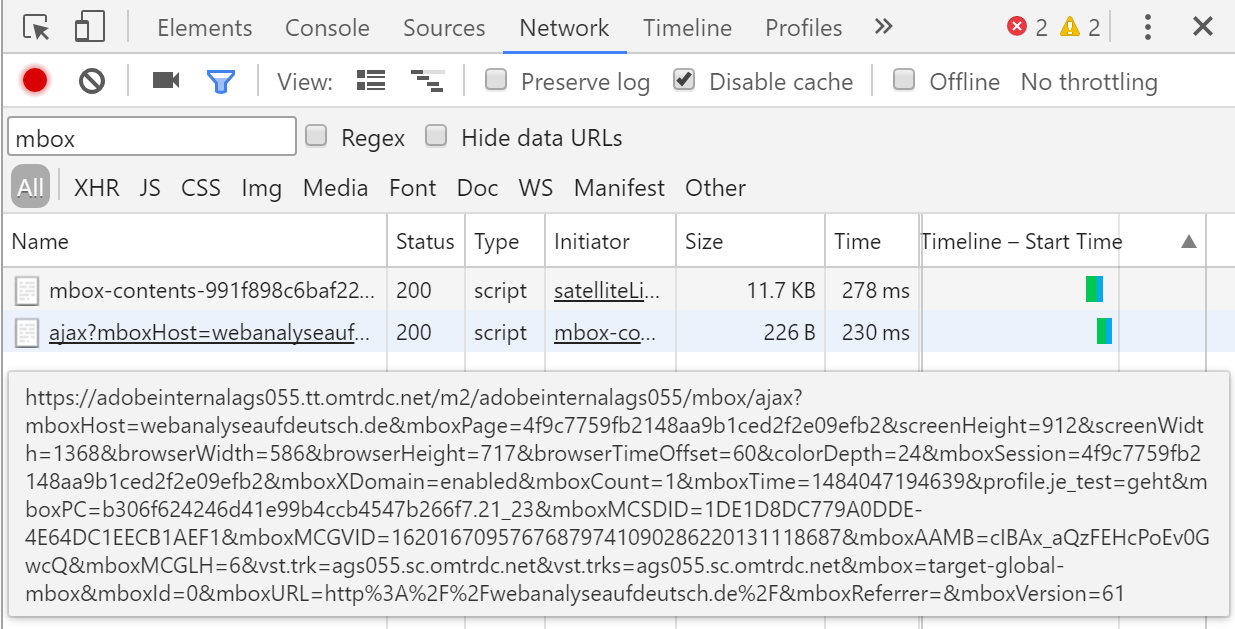Clear the network log with the clear icon
Image resolution: width=1235 pixels, height=629 pixels.
click(92, 81)
